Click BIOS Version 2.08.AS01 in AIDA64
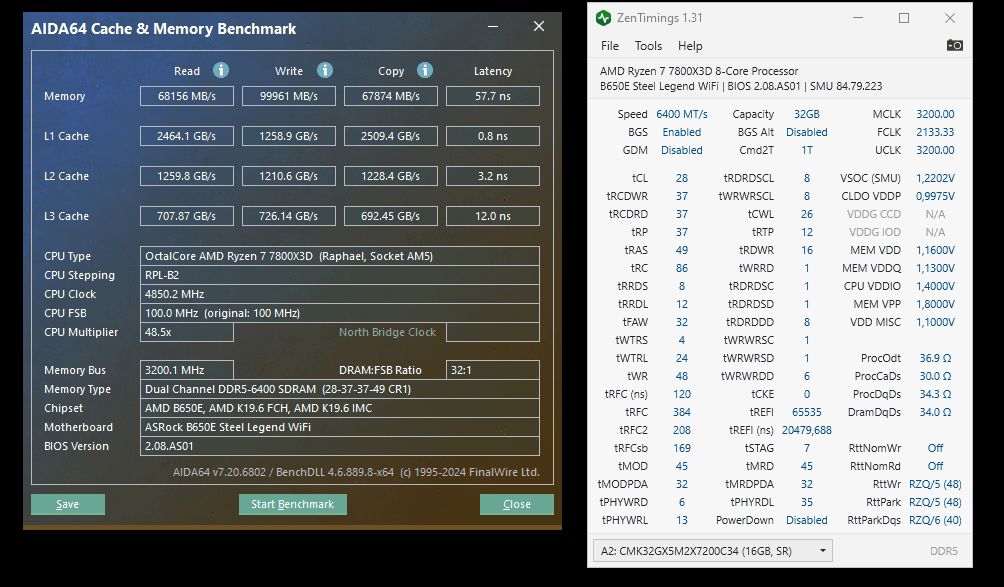Screen dimensions: 1004x587 (x=340, y=446)
